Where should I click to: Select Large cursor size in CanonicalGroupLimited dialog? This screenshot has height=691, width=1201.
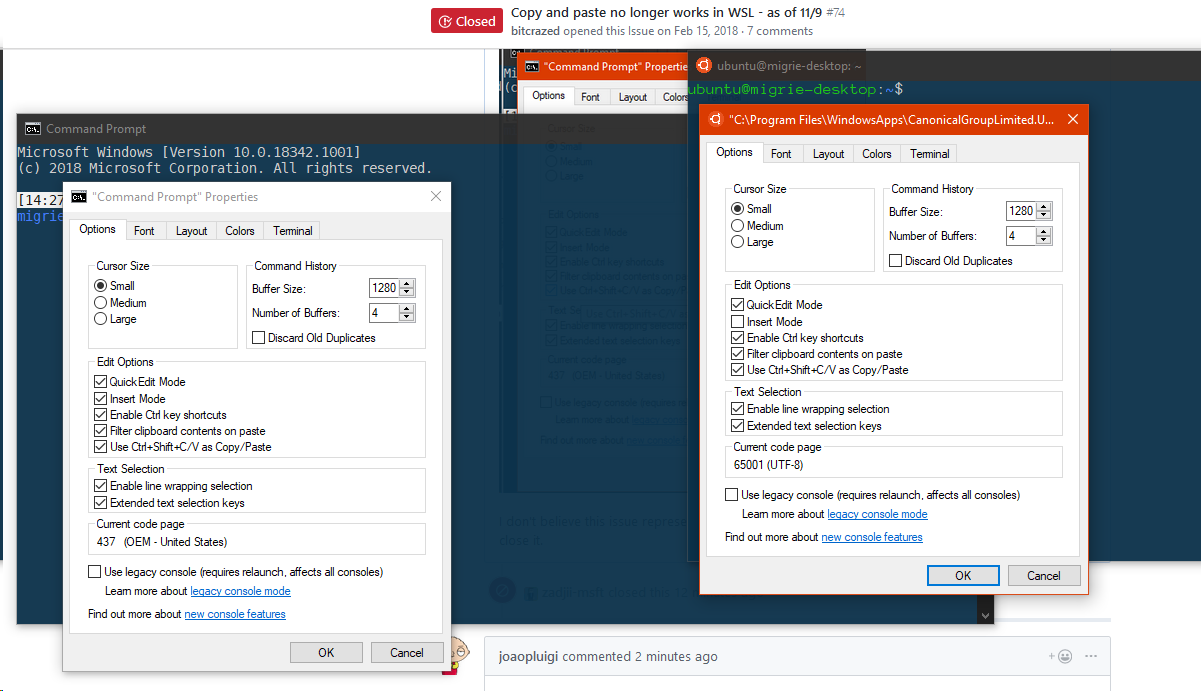click(x=738, y=242)
